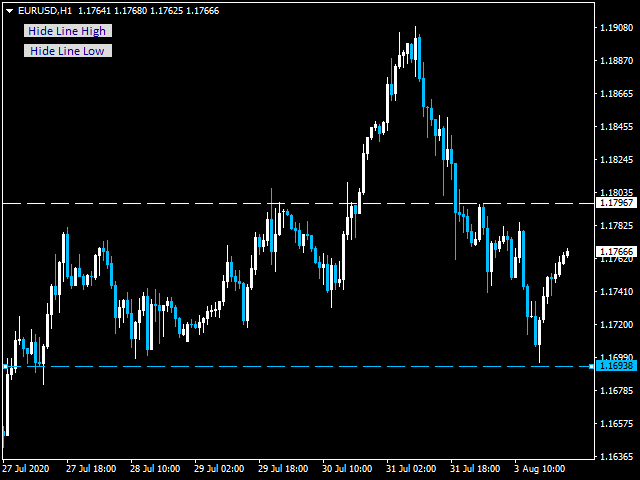Open the chart dropdown triangle beside EURUSD,H1
The image size is (640, 480).
10,11
